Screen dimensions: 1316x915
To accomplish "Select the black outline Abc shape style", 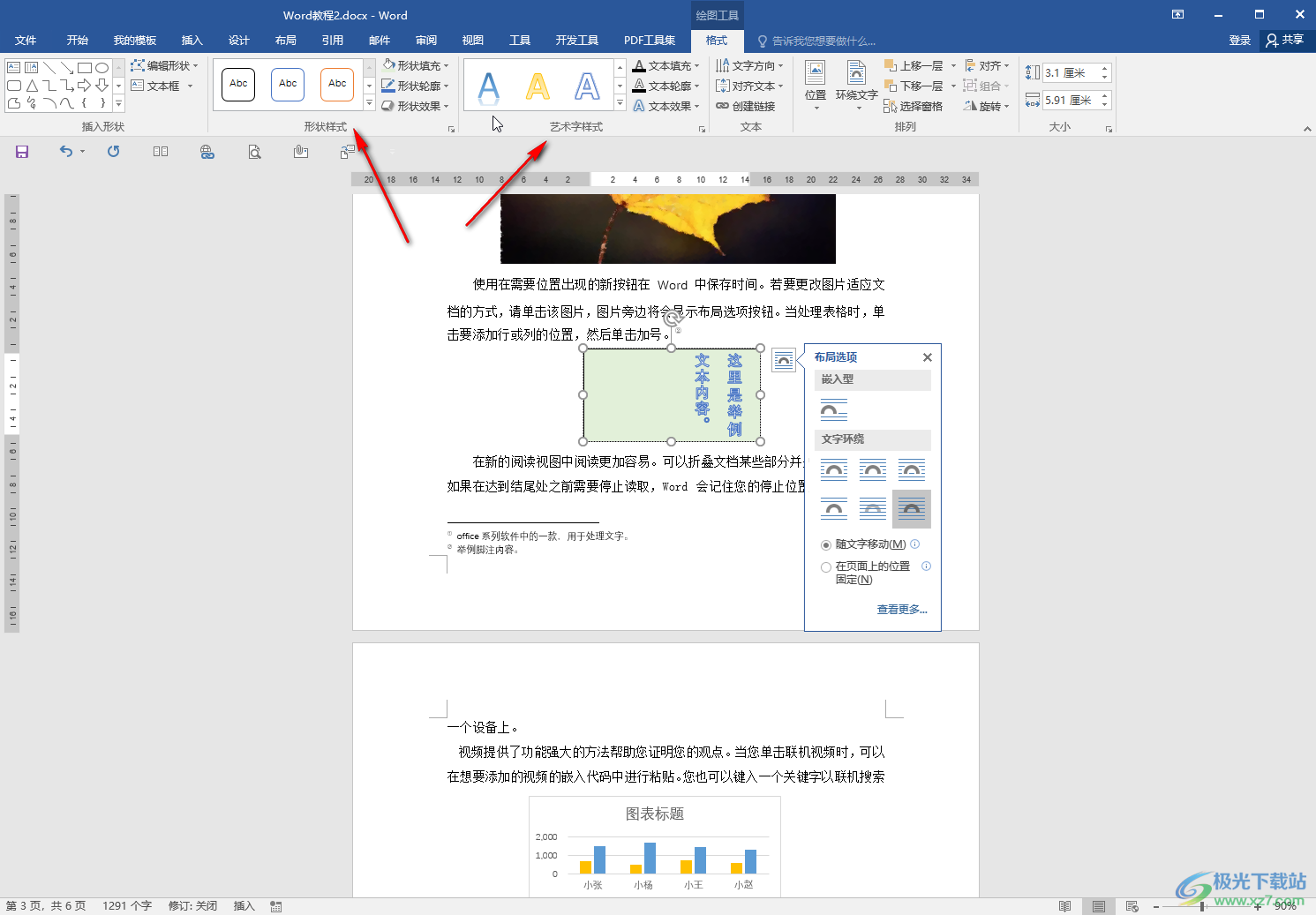I will [238, 84].
